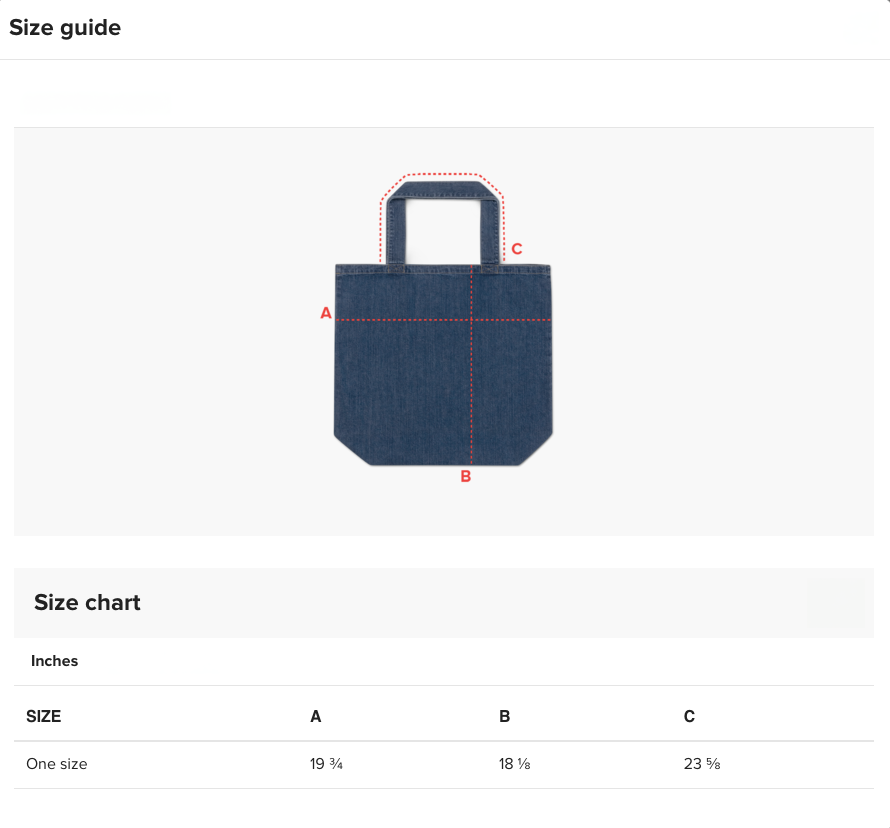Click the 19 ¾ width value
This screenshot has width=890, height=828.
tap(326, 764)
